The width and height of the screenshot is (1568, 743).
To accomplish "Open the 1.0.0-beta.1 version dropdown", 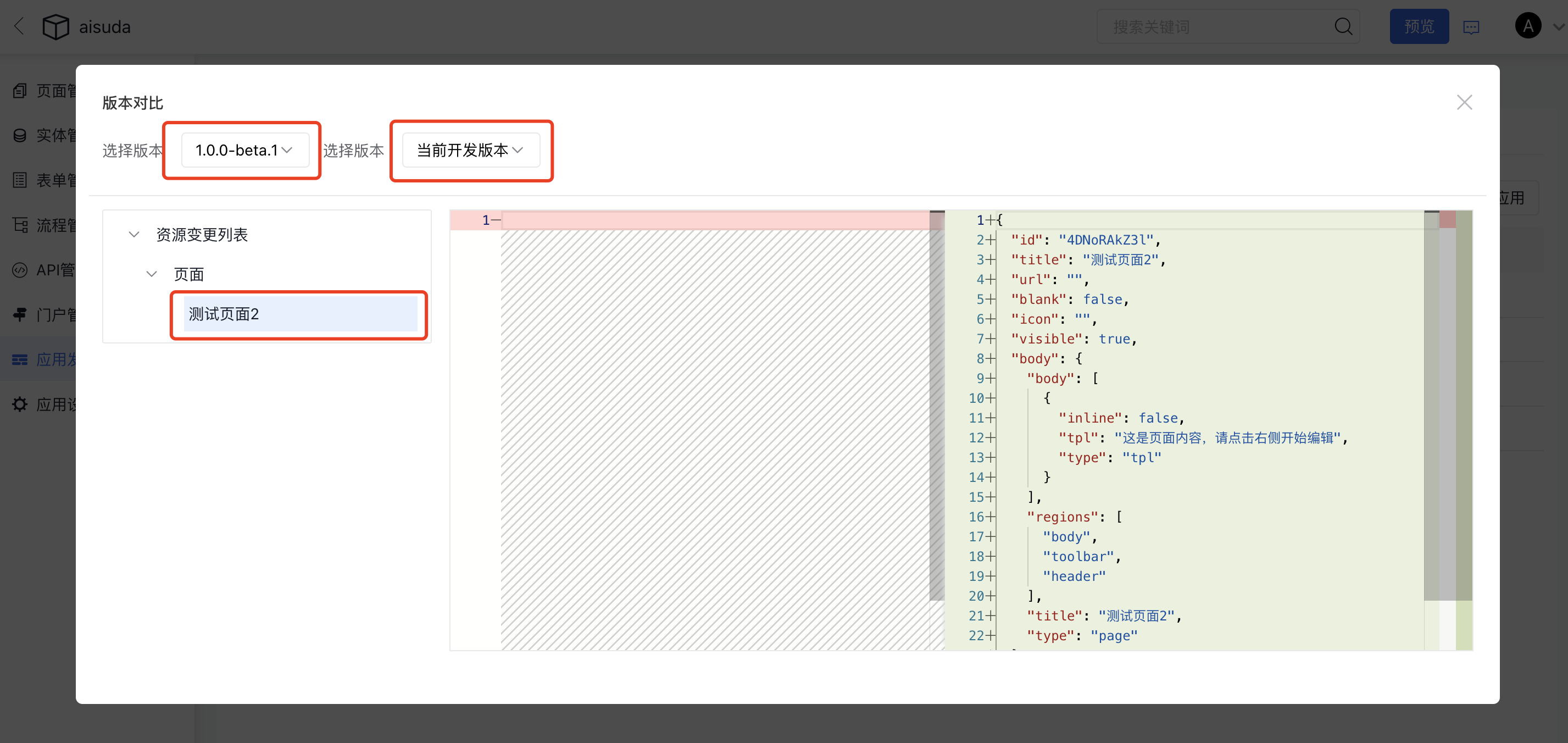I will [x=244, y=150].
